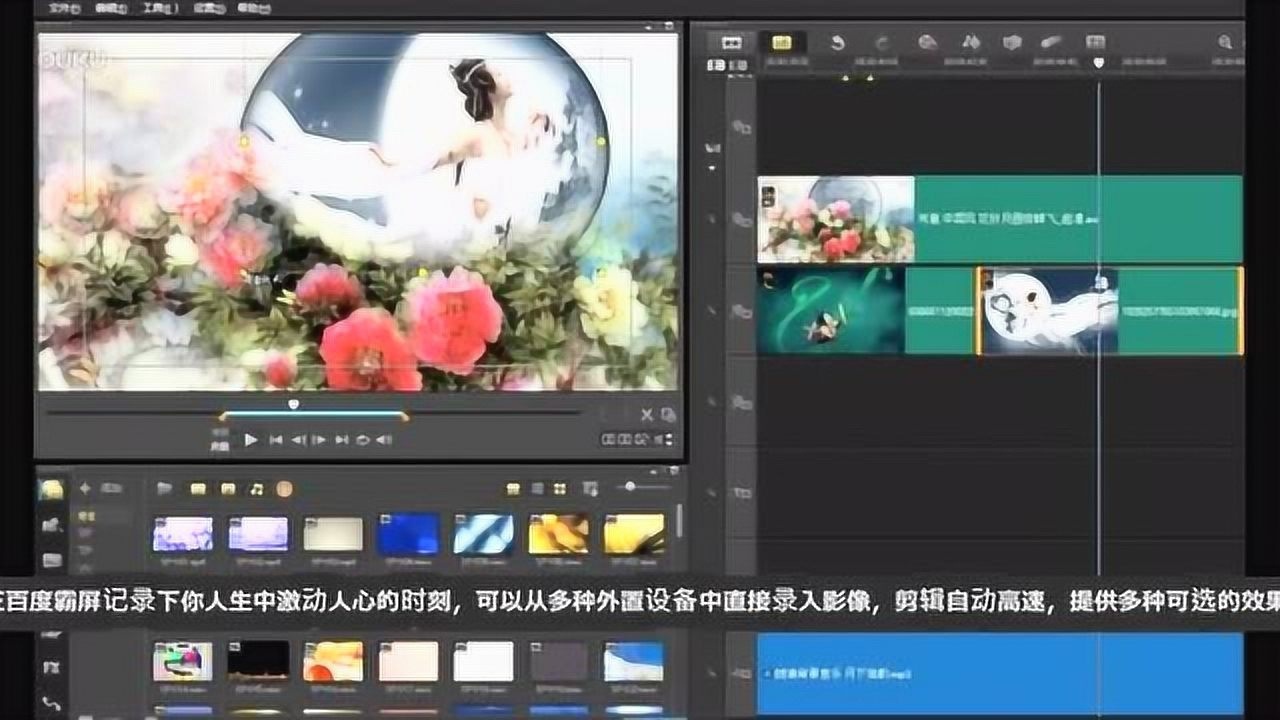Viewport: 1280px width, 720px height.
Task: Open the Media library panel icon
Action: (51, 489)
